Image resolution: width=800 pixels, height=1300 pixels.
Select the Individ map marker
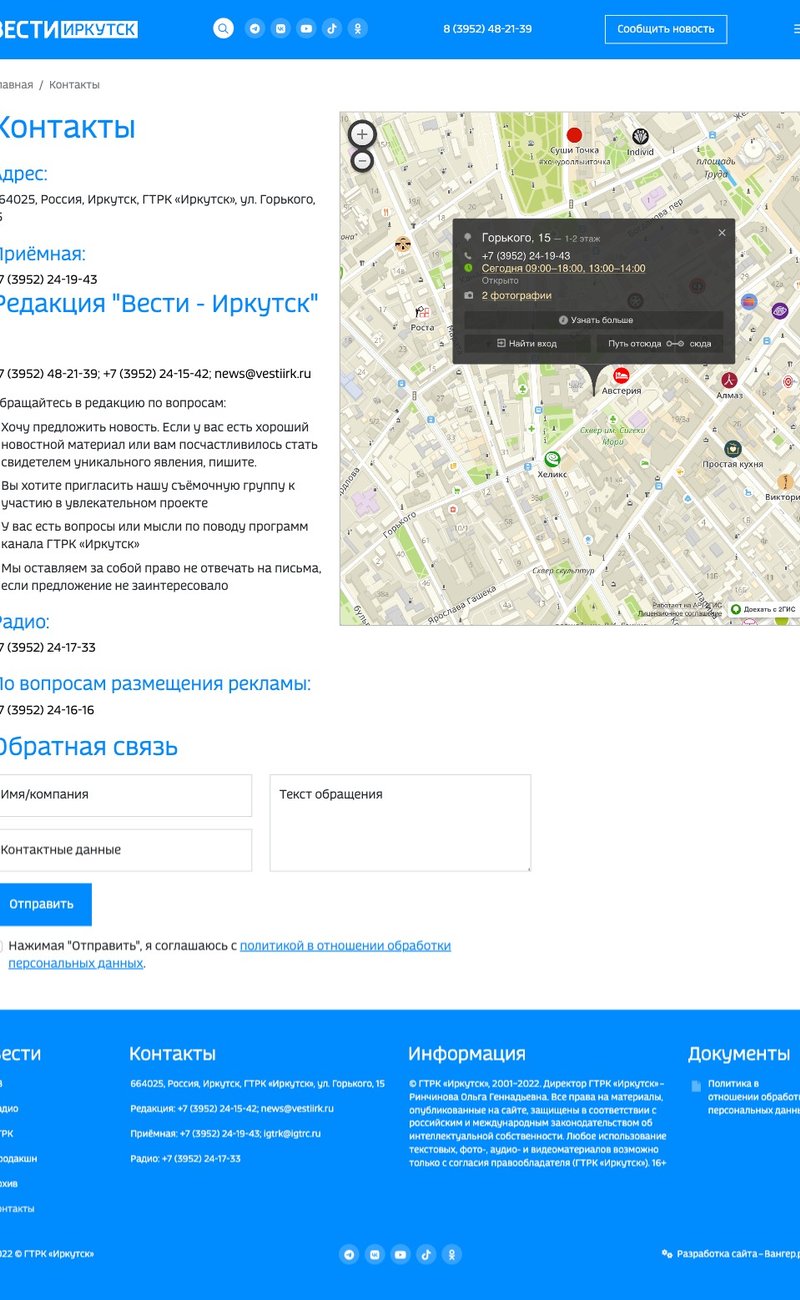[640, 137]
